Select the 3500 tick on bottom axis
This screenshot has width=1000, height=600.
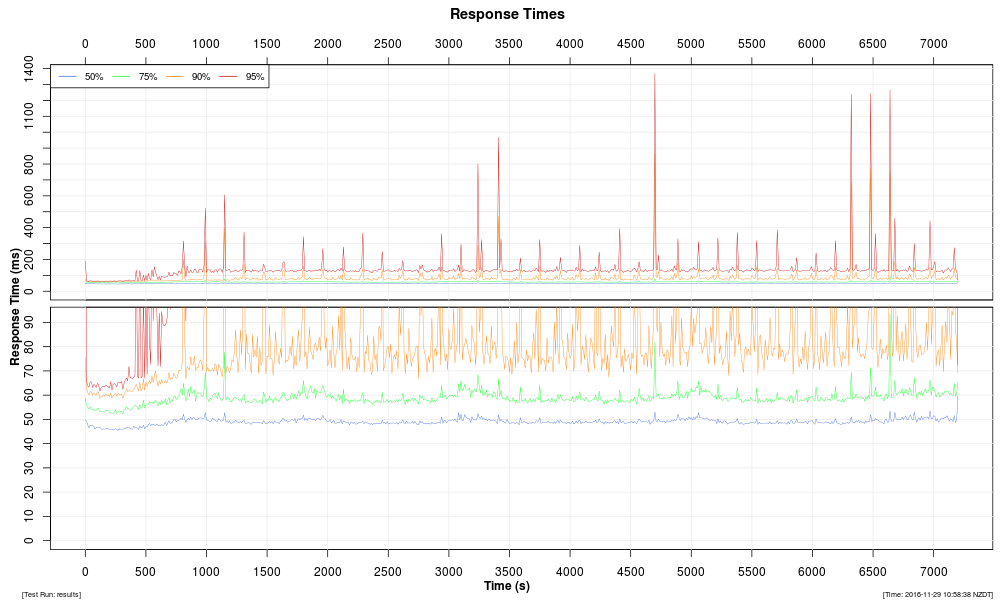[509, 571]
